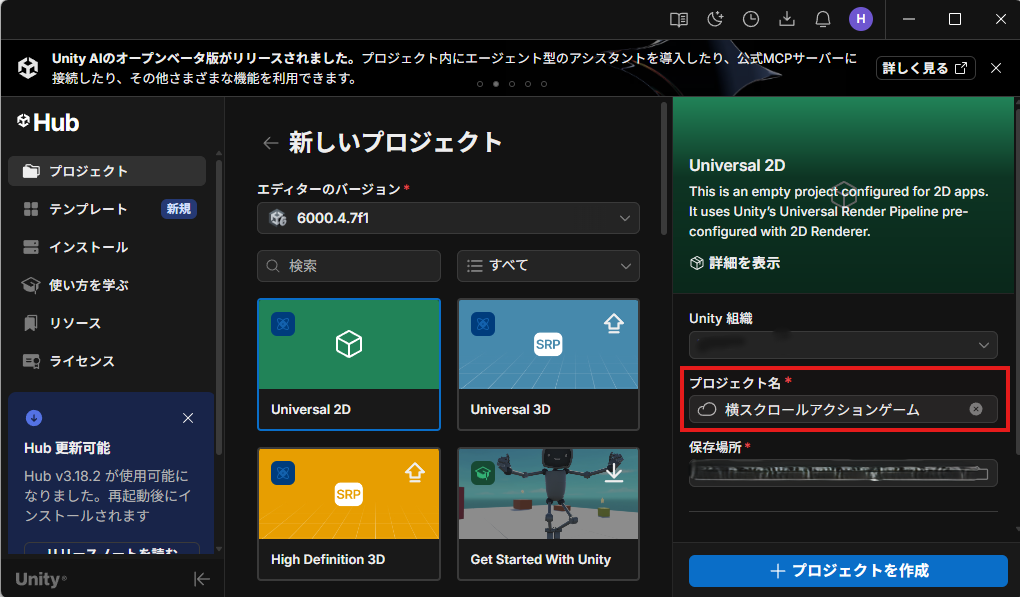Screen dimensions: 1020x597
Task: Click the download arrow on Get Started With Unity
Action: tap(613, 472)
